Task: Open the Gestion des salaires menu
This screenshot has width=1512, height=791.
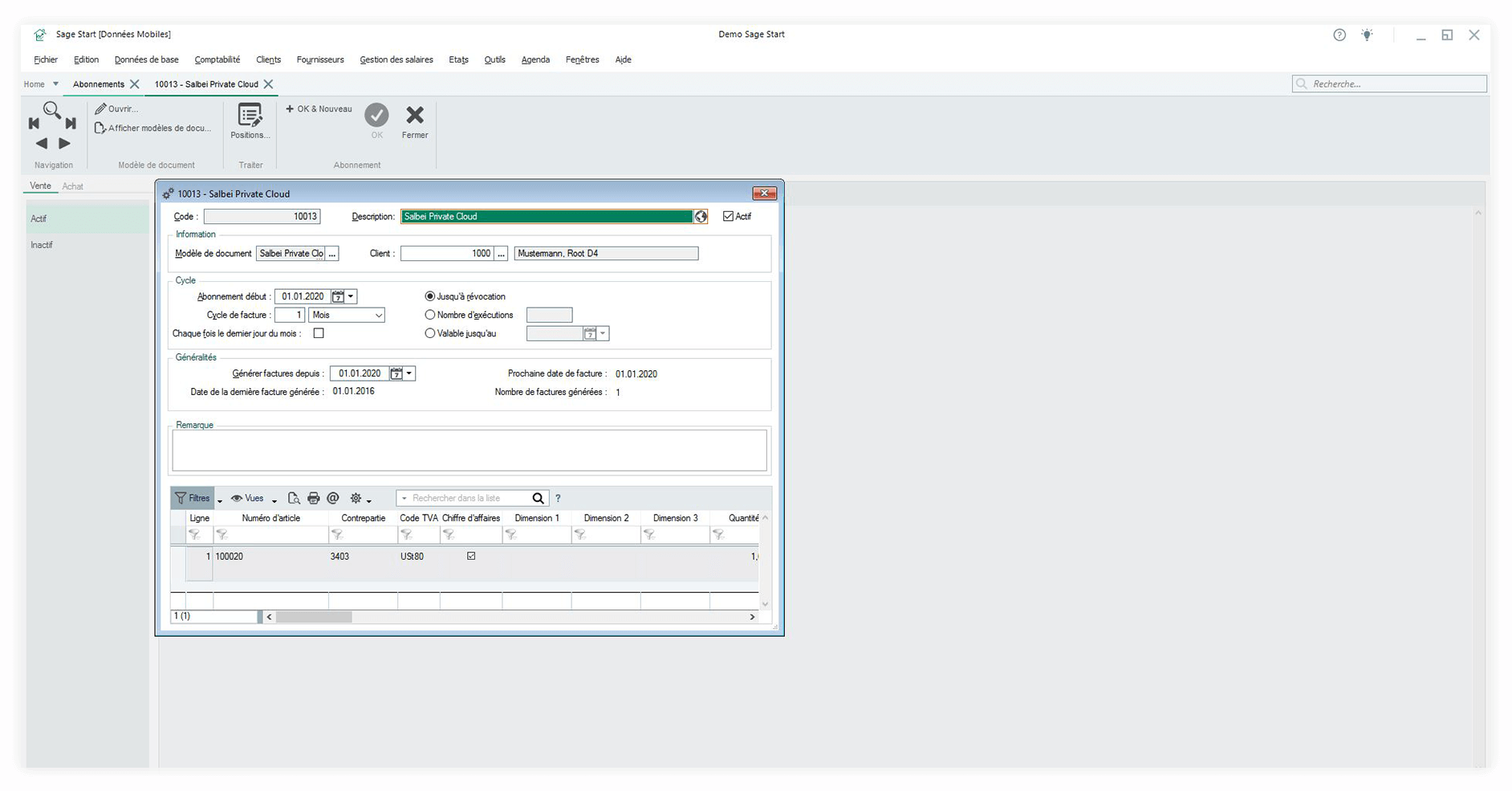Action: [396, 59]
